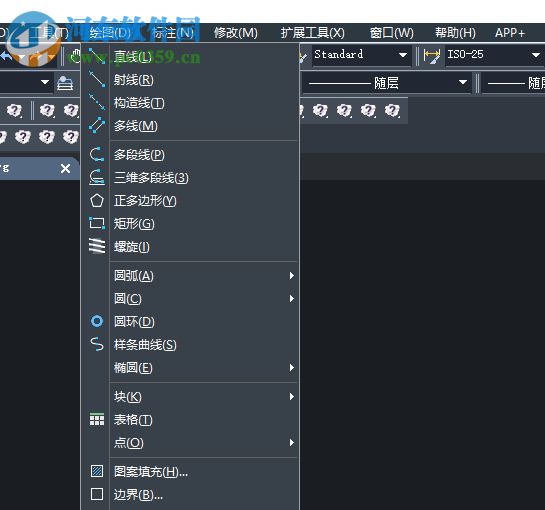Close the drawing tab with X
This screenshot has height=510, width=545.
coord(65,169)
